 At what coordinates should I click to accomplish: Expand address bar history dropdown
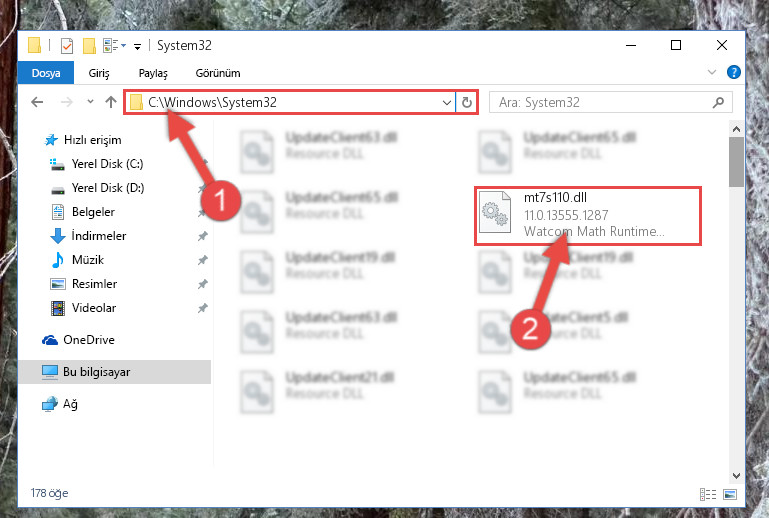[446, 103]
